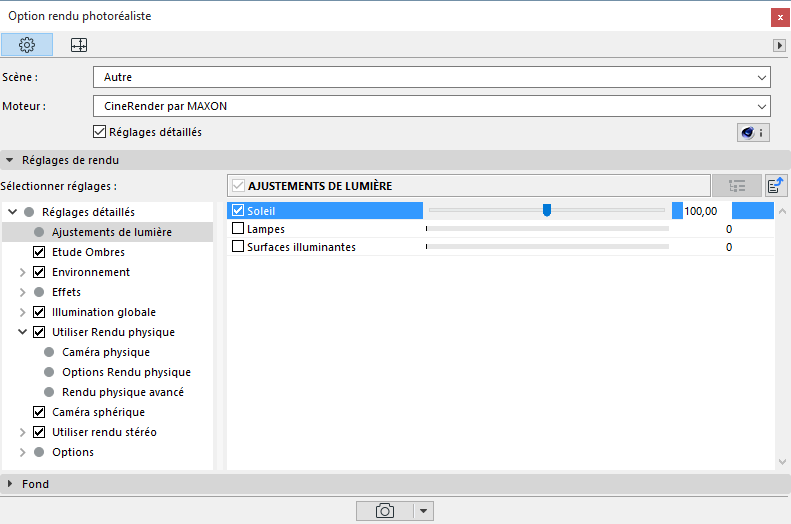Click the list view icon beside Ajustements header
The image size is (791, 524).
point(737,186)
